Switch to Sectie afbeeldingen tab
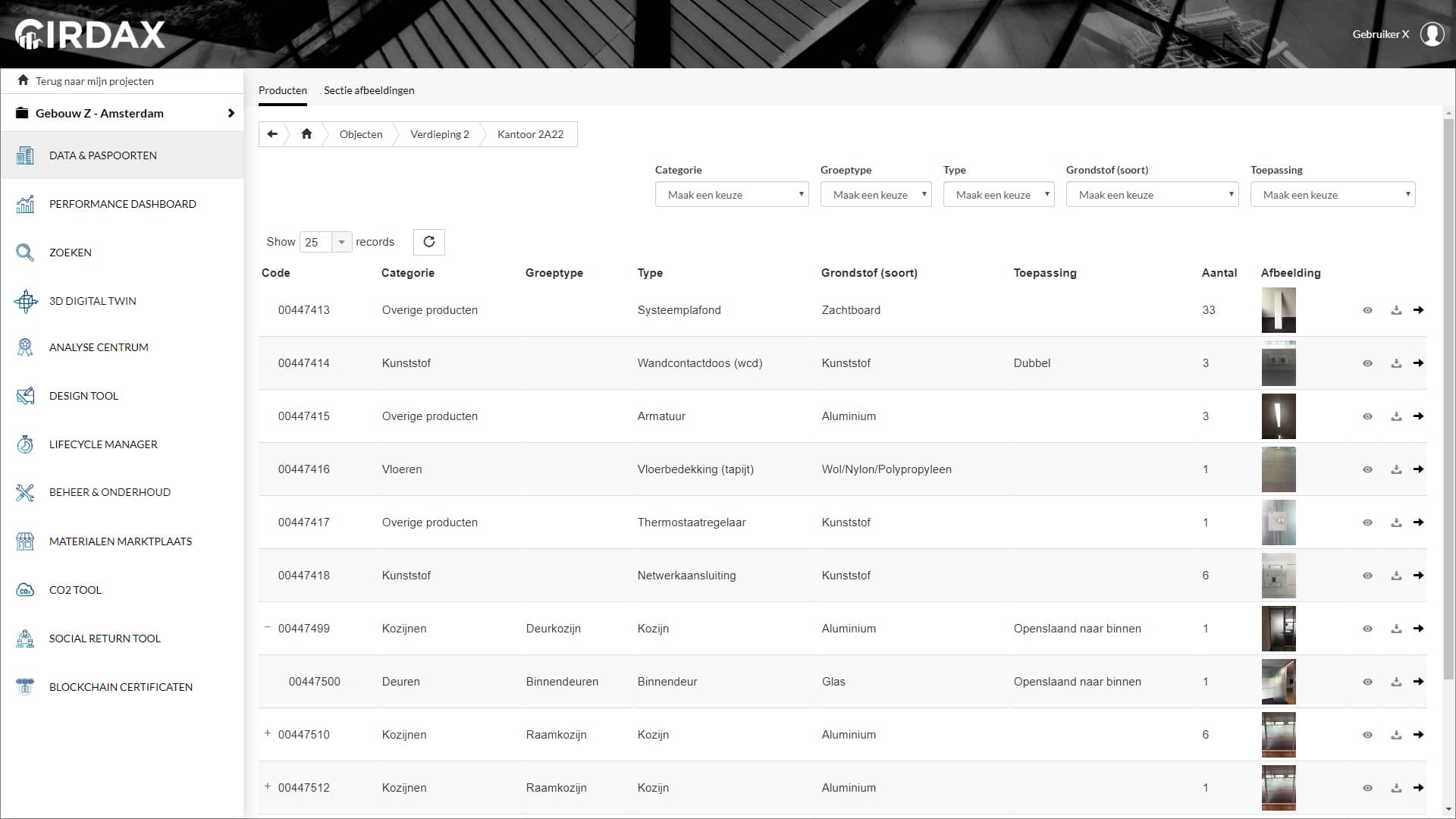Image resolution: width=1456 pixels, height=819 pixels. [x=369, y=90]
